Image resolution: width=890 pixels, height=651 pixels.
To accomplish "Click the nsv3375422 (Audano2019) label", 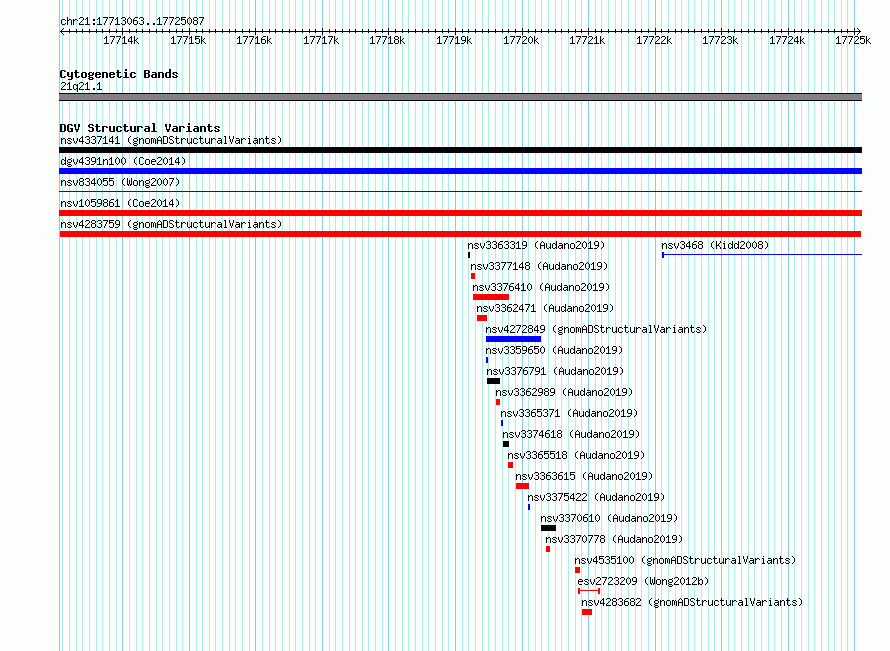I will pyautogui.click(x=596, y=497).
